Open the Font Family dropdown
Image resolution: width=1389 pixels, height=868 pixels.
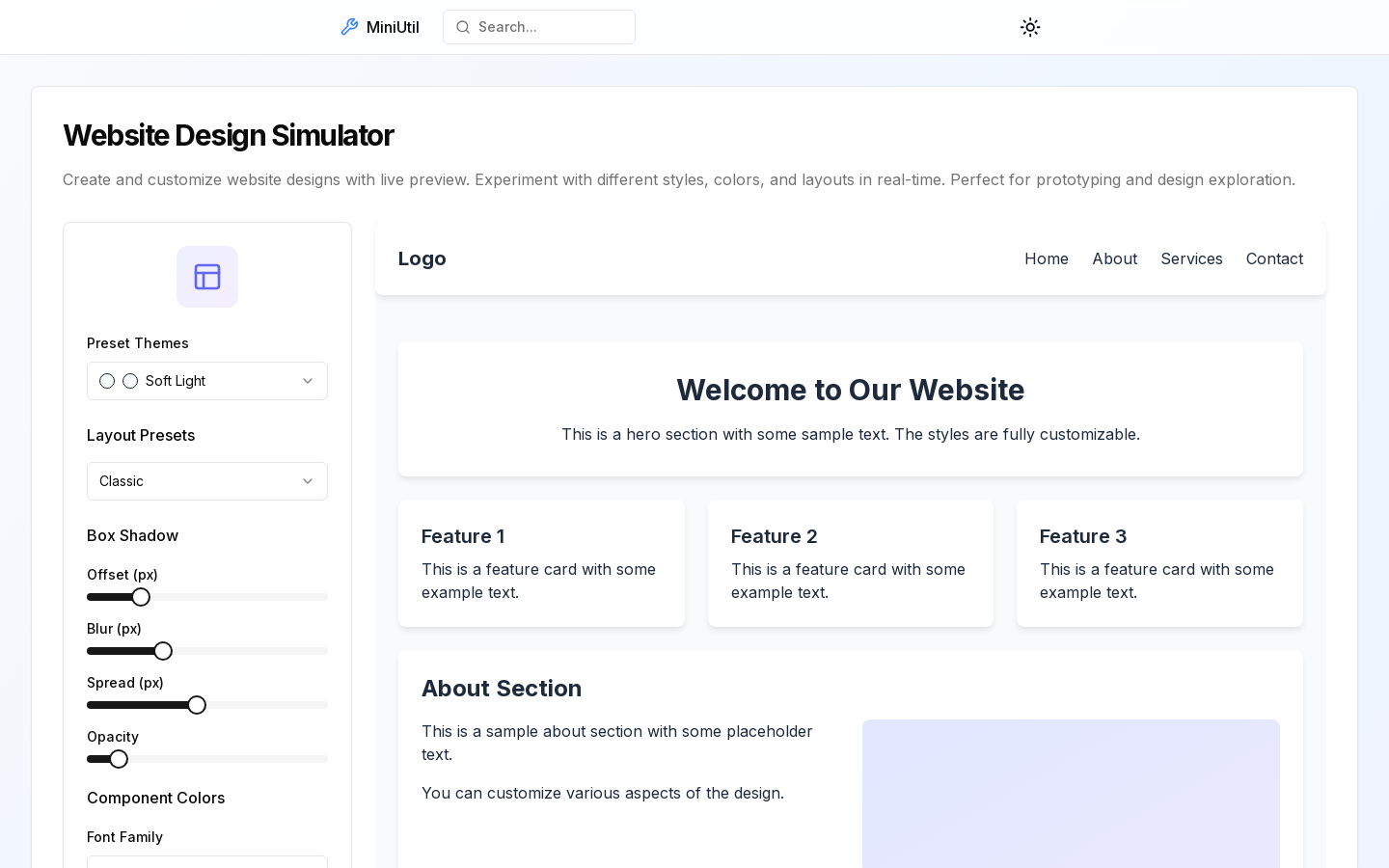coord(207,861)
